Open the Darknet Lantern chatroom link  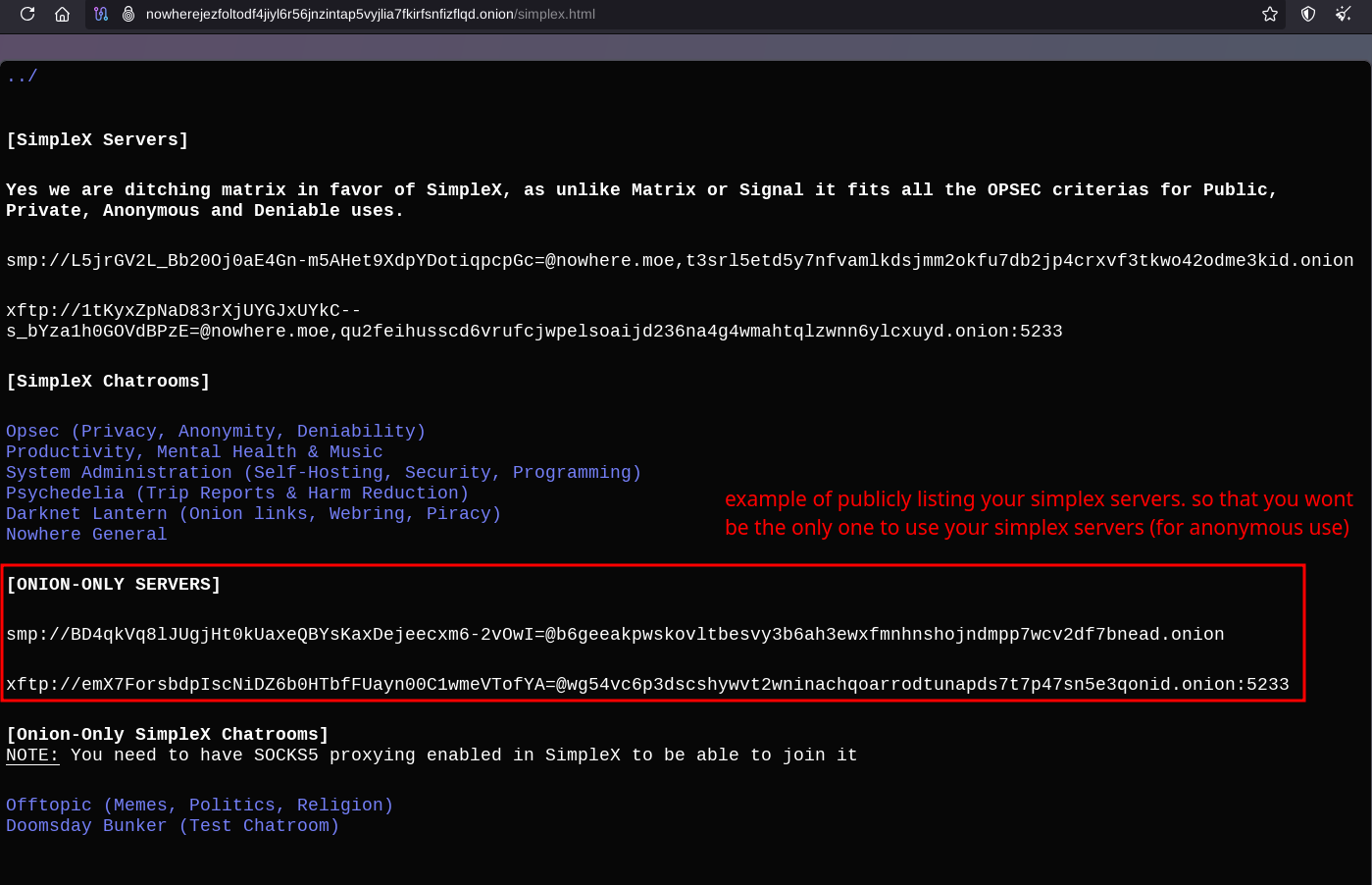253,513
